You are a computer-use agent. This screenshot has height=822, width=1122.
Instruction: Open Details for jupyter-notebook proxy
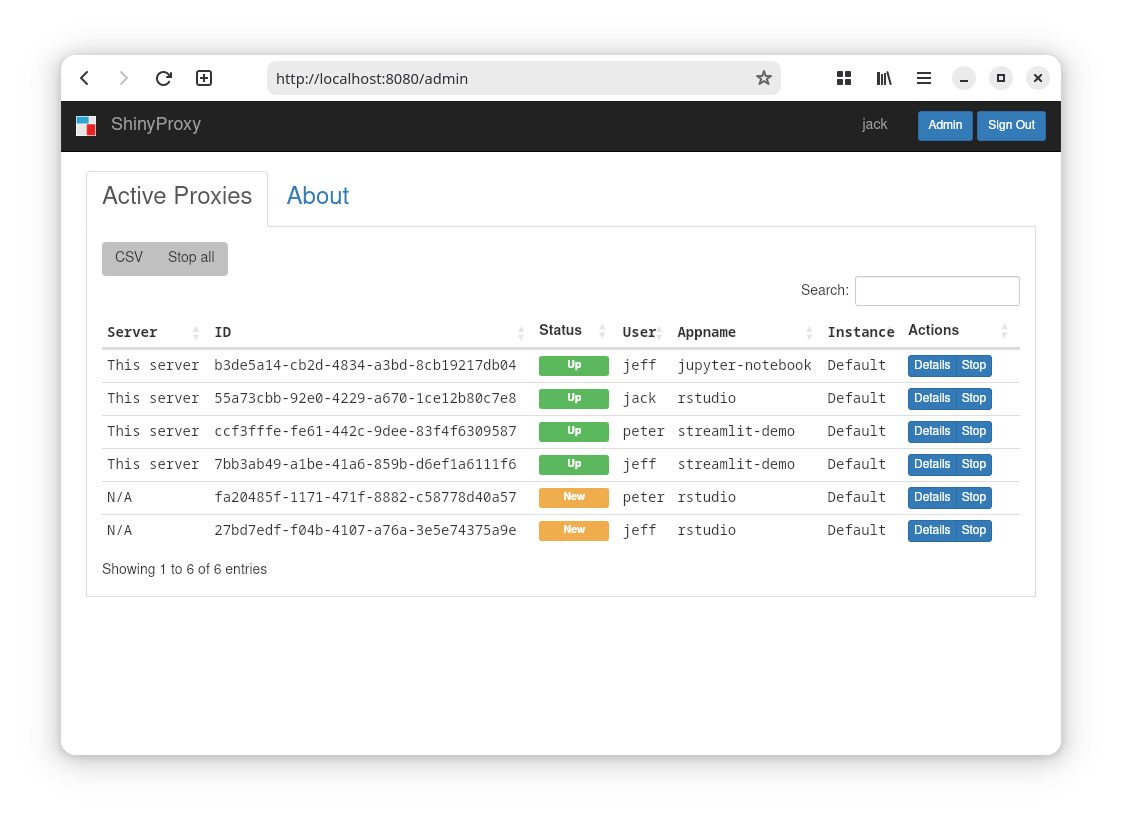(x=932, y=366)
